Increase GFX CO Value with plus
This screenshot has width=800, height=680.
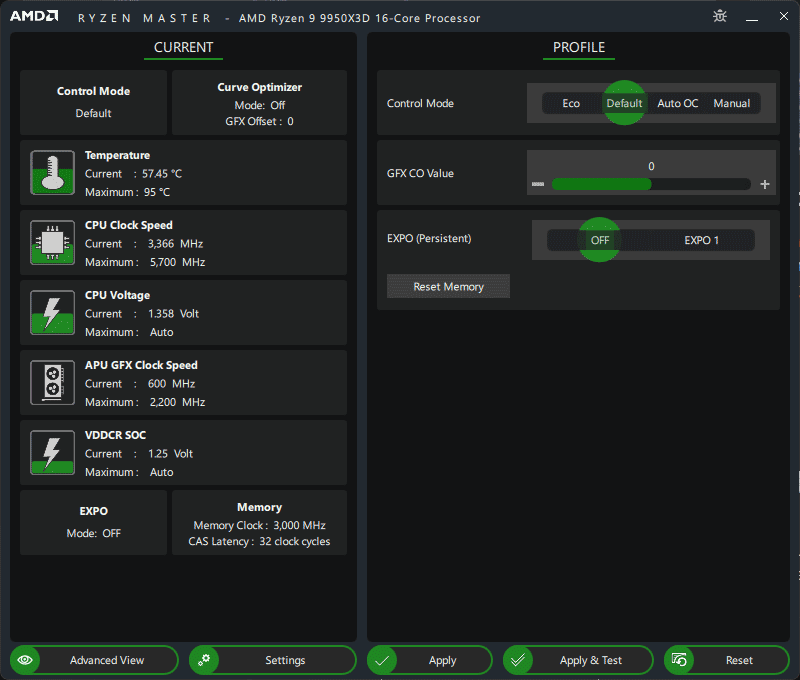click(764, 184)
